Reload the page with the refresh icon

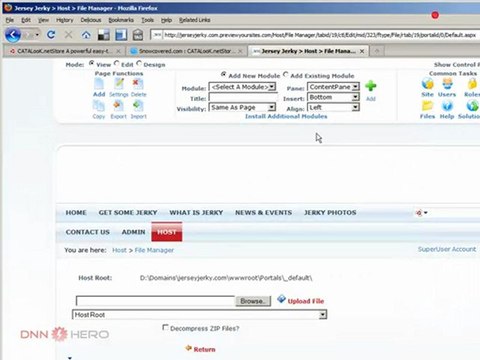(x=51, y=34)
